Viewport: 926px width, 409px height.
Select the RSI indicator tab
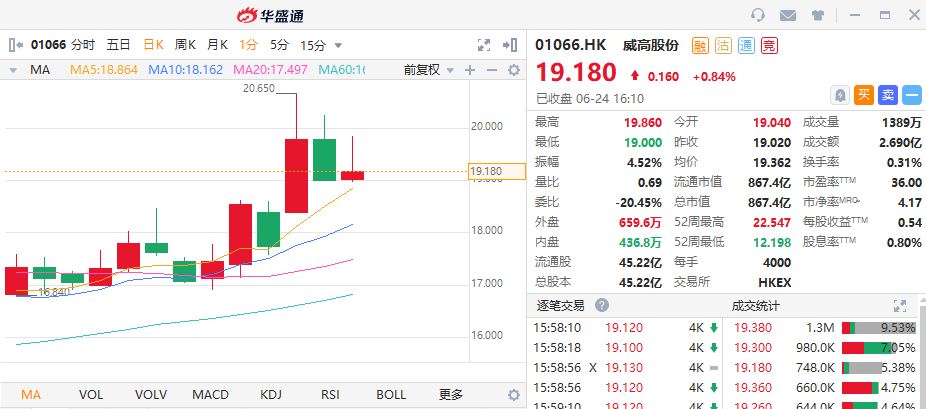(x=330, y=395)
